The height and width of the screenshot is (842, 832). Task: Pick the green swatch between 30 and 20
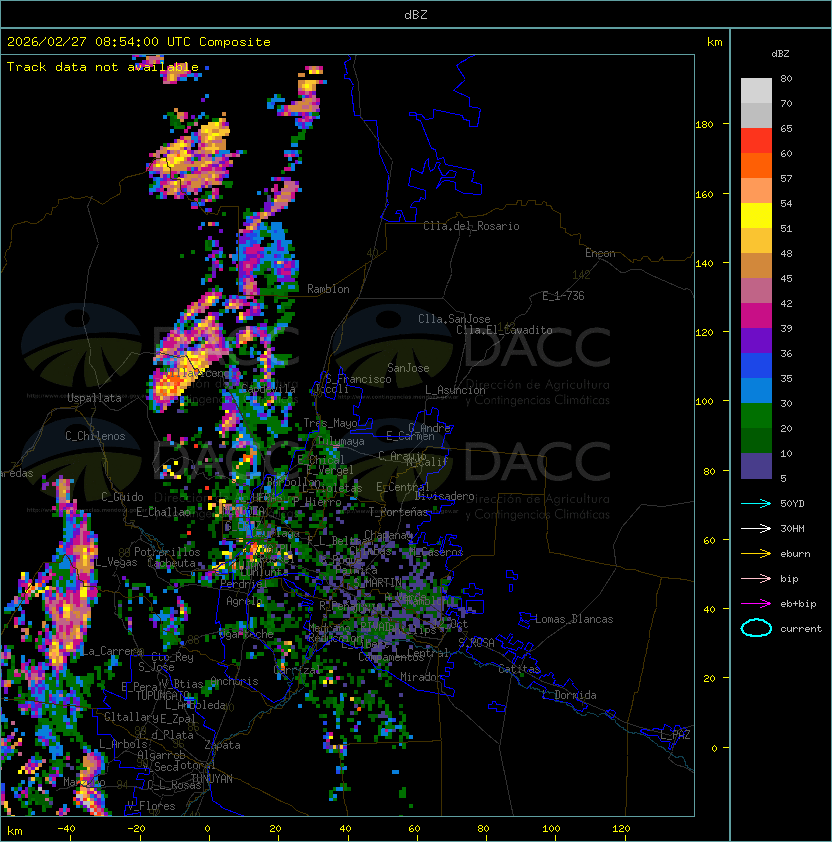(756, 416)
